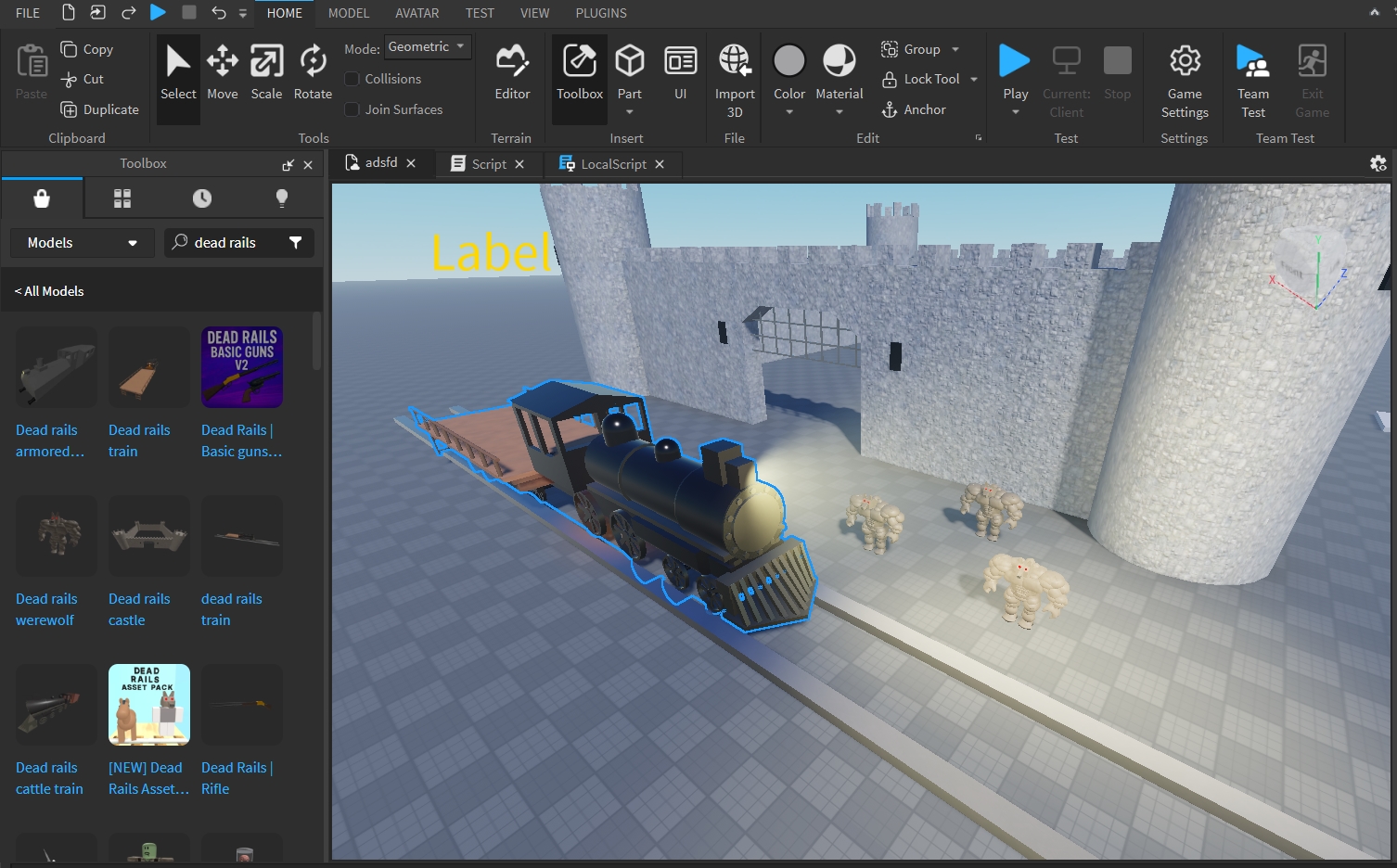Viewport: 1397px width, 868px height.
Task: Go back to All Models
Action: coord(49,291)
